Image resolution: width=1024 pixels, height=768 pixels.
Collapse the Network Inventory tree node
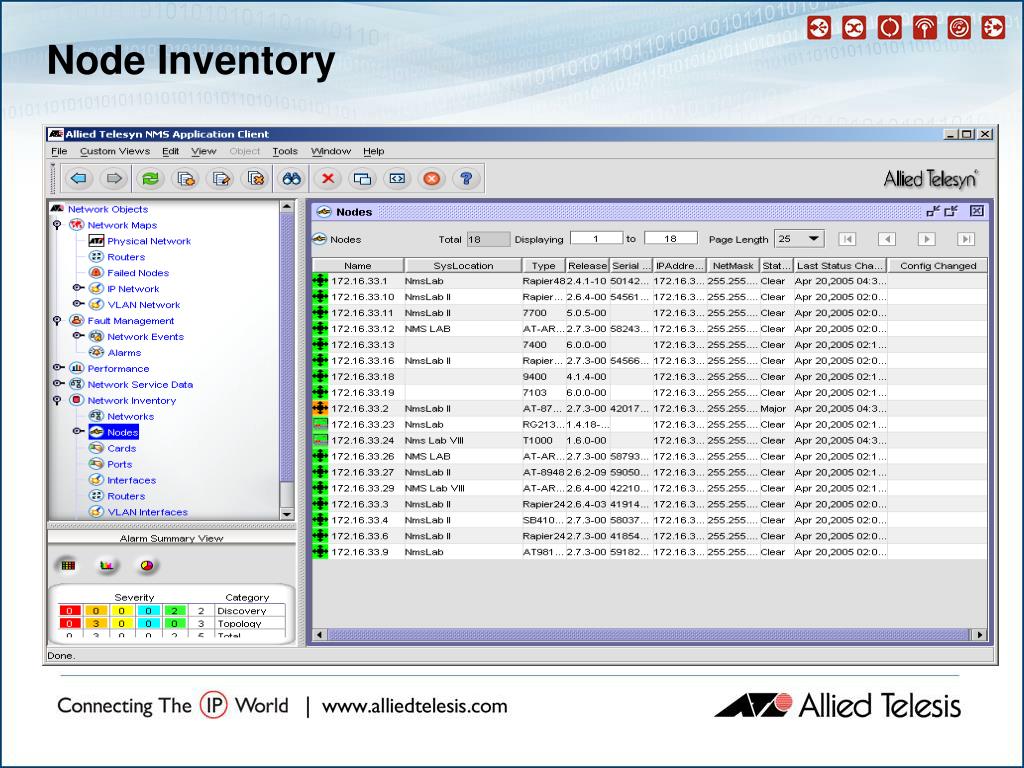click(57, 400)
